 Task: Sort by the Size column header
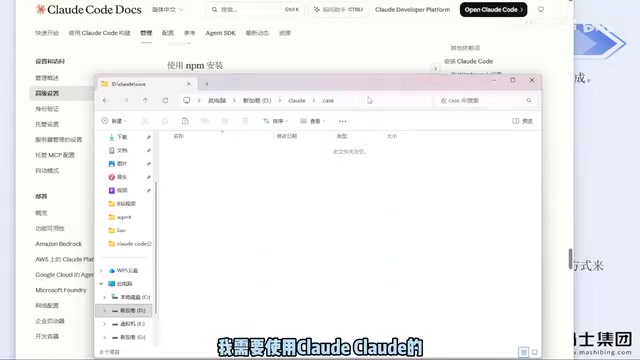click(392, 136)
